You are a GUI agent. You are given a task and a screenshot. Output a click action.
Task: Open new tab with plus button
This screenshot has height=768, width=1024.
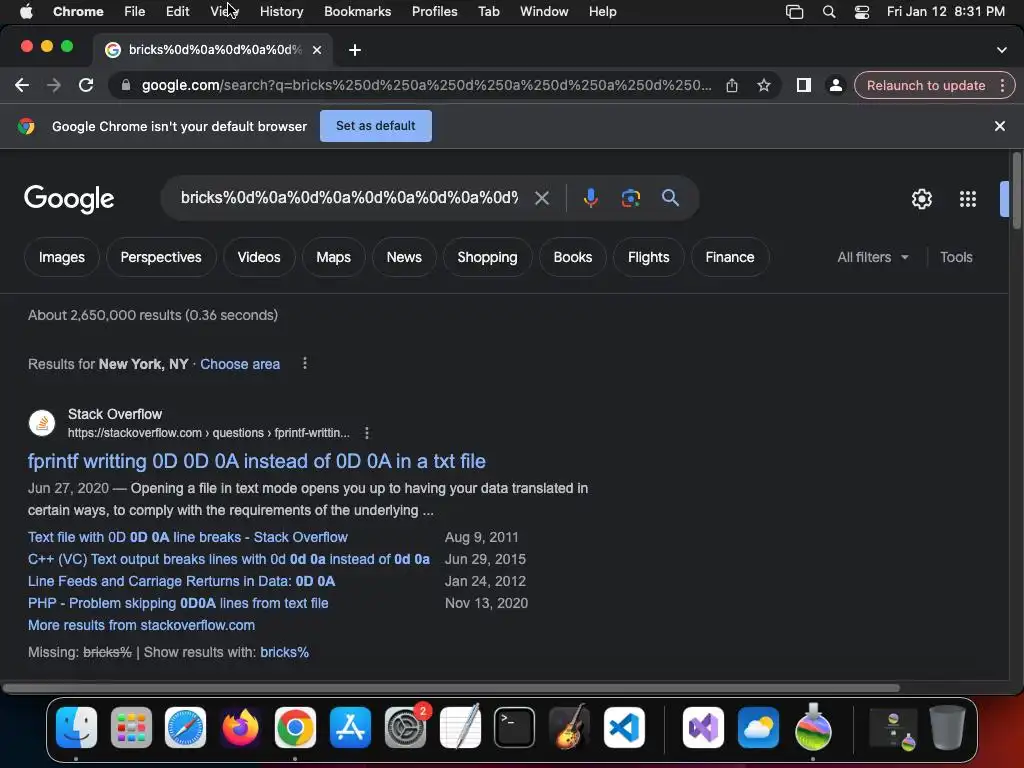pos(355,50)
